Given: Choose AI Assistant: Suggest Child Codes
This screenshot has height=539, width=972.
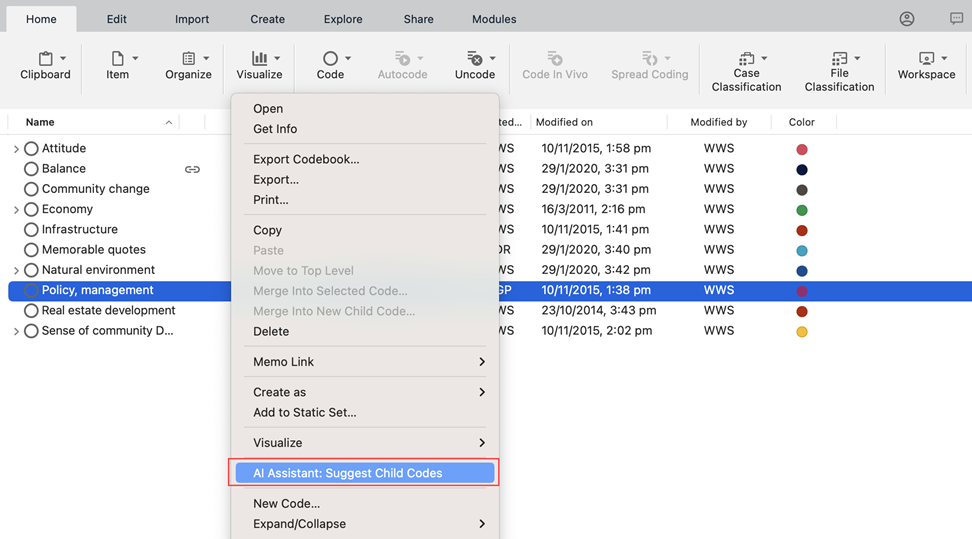Looking at the screenshot, I should [x=365, y=473].
